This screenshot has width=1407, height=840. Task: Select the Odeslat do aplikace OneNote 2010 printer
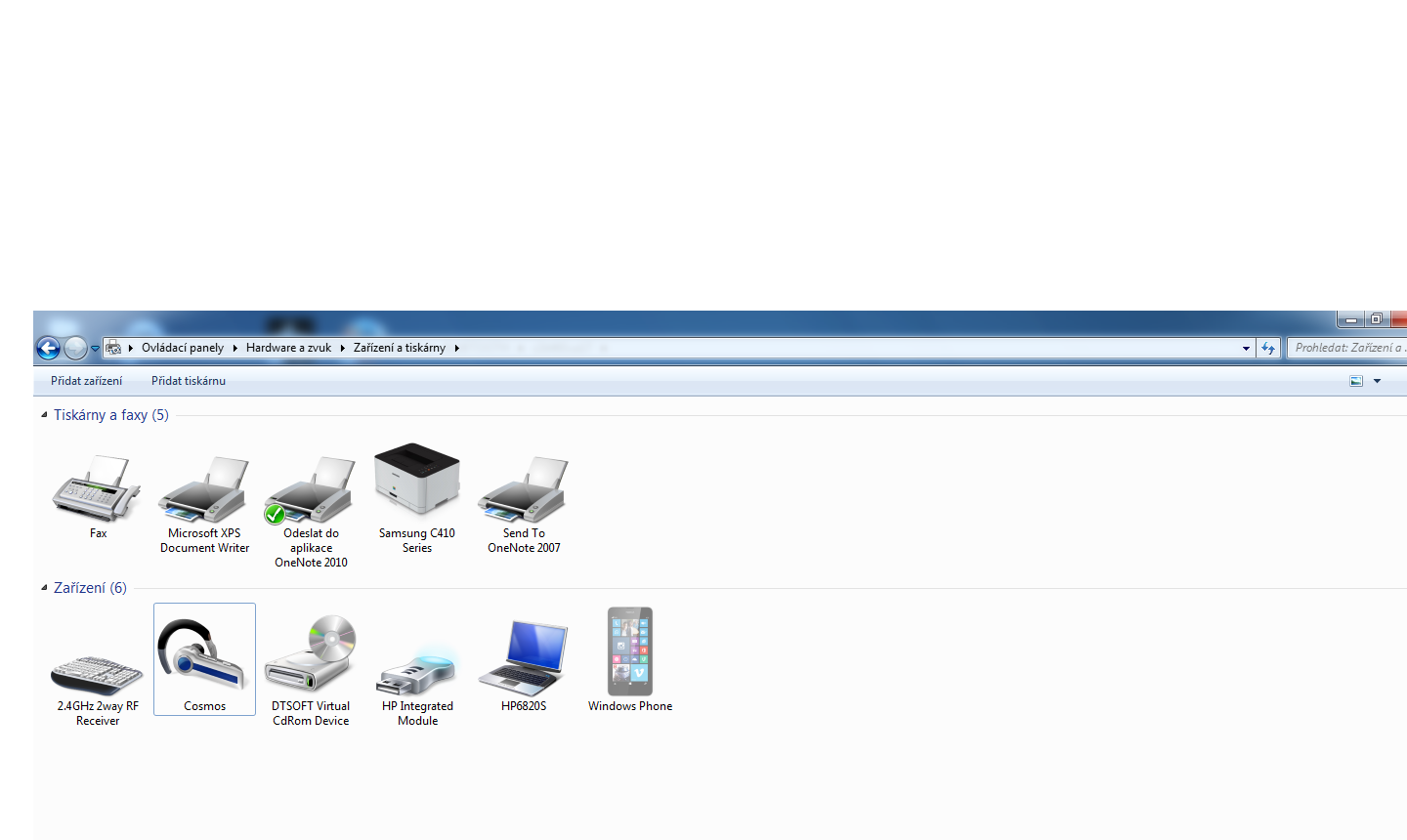pyautogui.click(x=311, y=490)
